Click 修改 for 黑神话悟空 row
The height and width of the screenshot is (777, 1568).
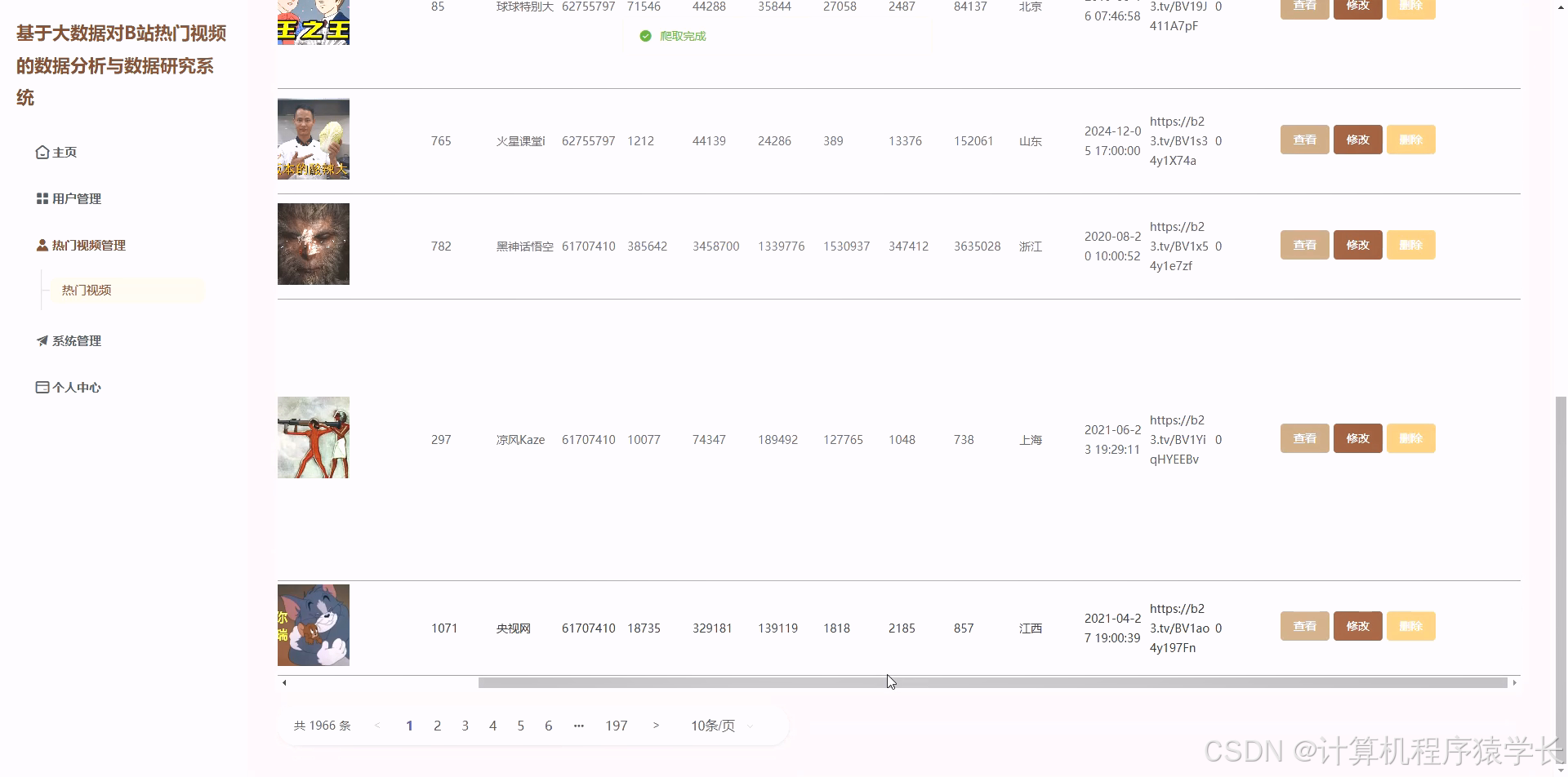pyautogui.click(x=1357, y=245)
